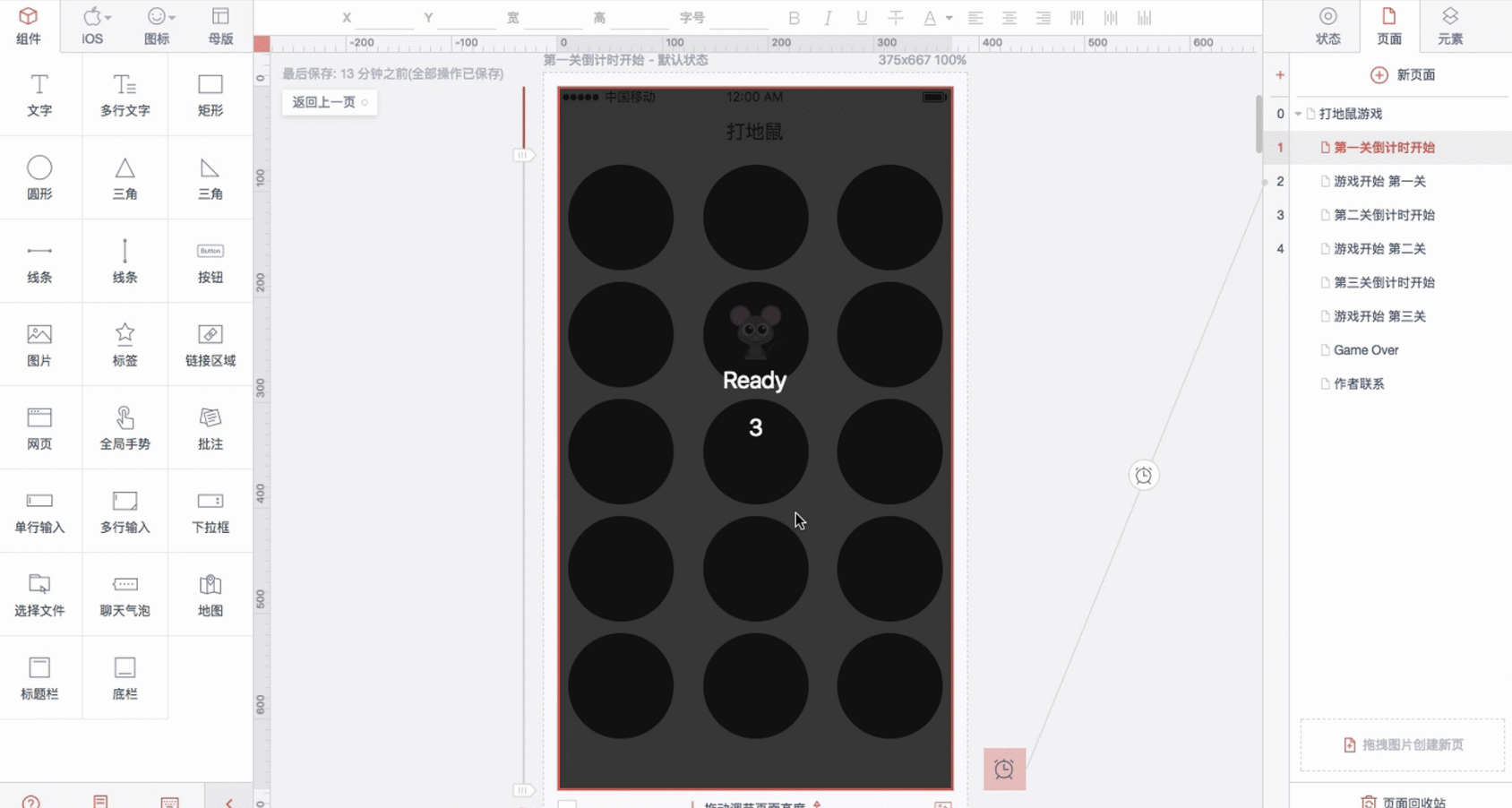Switch to the 元素 elements tab
Image resolution: width=1512 pixels, height=808 pixels.
click(x=1450, y=25)
